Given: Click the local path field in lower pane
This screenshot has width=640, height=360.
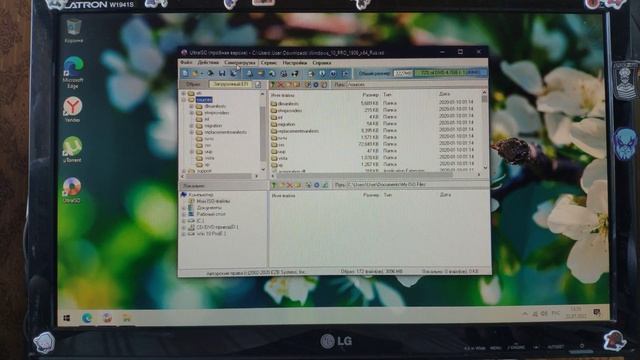Looking at the screenshot, I should (416, 185).
